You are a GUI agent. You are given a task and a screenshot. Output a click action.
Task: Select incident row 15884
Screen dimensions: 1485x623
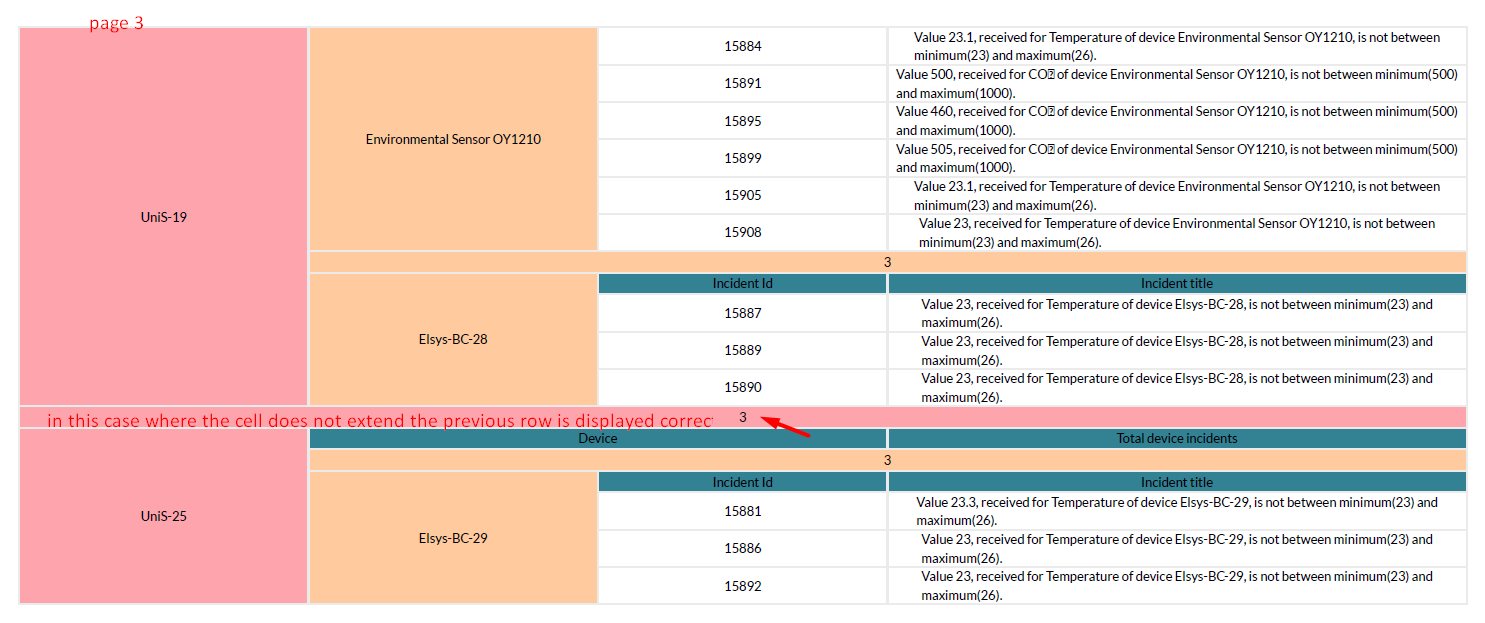(x=742, y=45)
